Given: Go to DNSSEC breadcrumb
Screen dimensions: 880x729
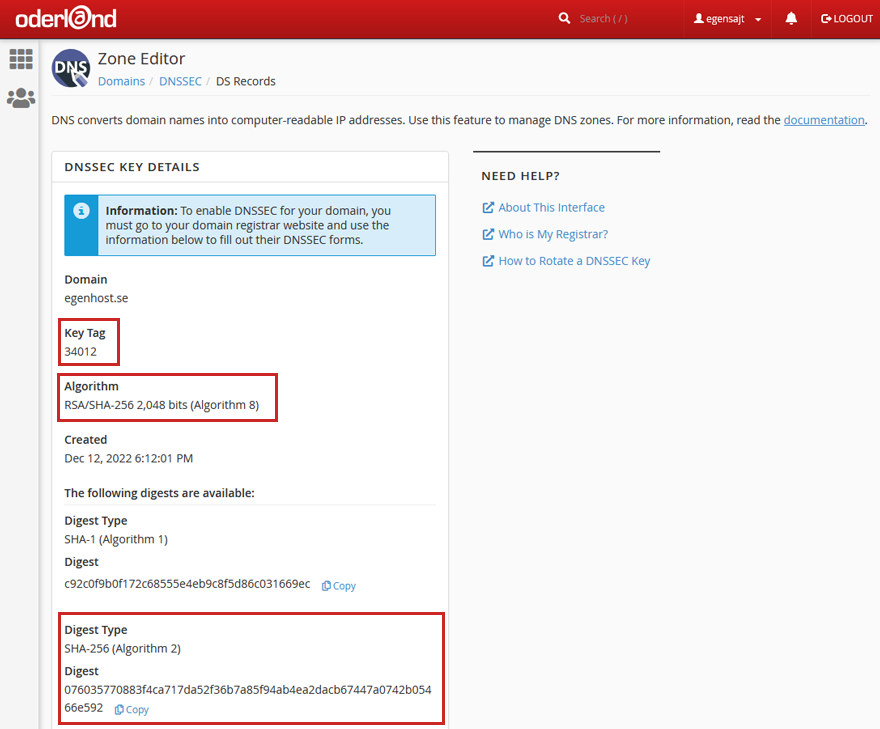Looking at the screenshot, I should coord(180,81).
